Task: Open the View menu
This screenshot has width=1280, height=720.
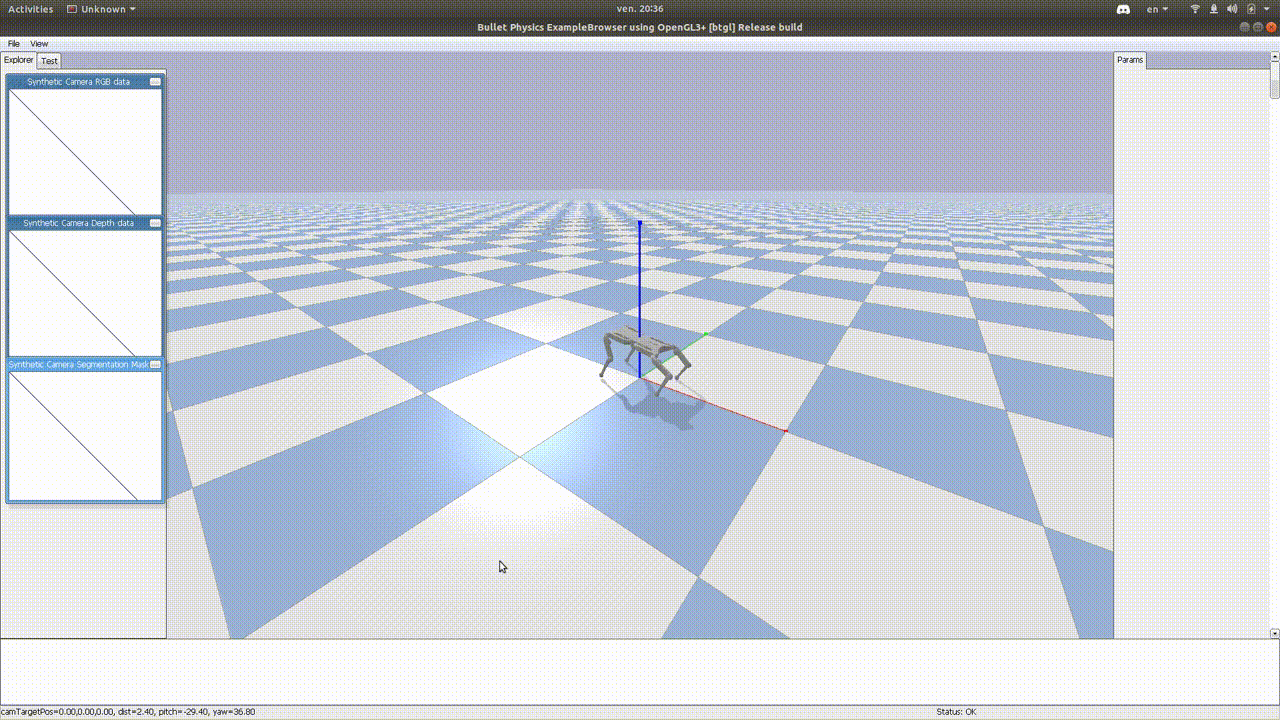Action: (x=39, y=44)
